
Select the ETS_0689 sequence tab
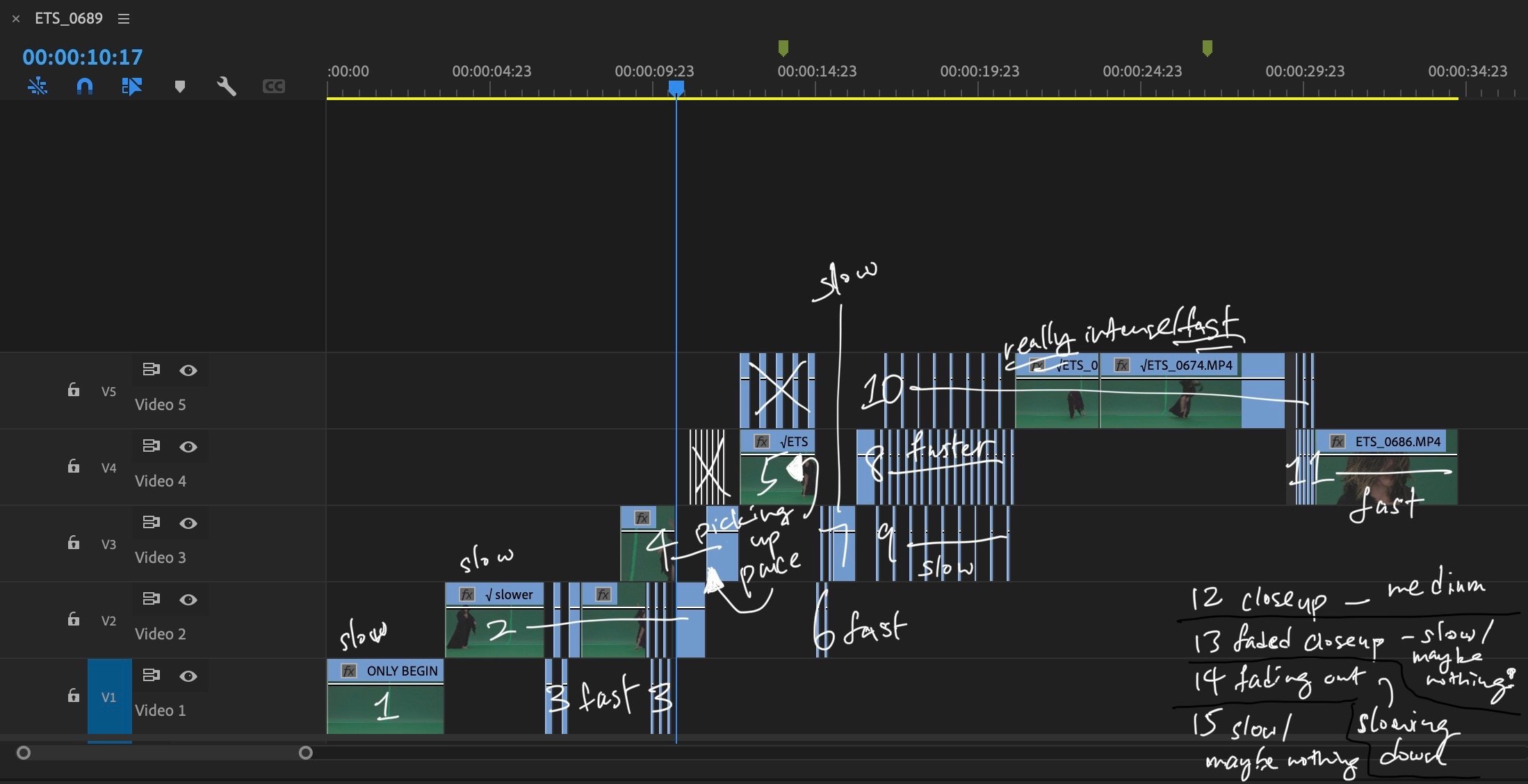pos(69,19)
